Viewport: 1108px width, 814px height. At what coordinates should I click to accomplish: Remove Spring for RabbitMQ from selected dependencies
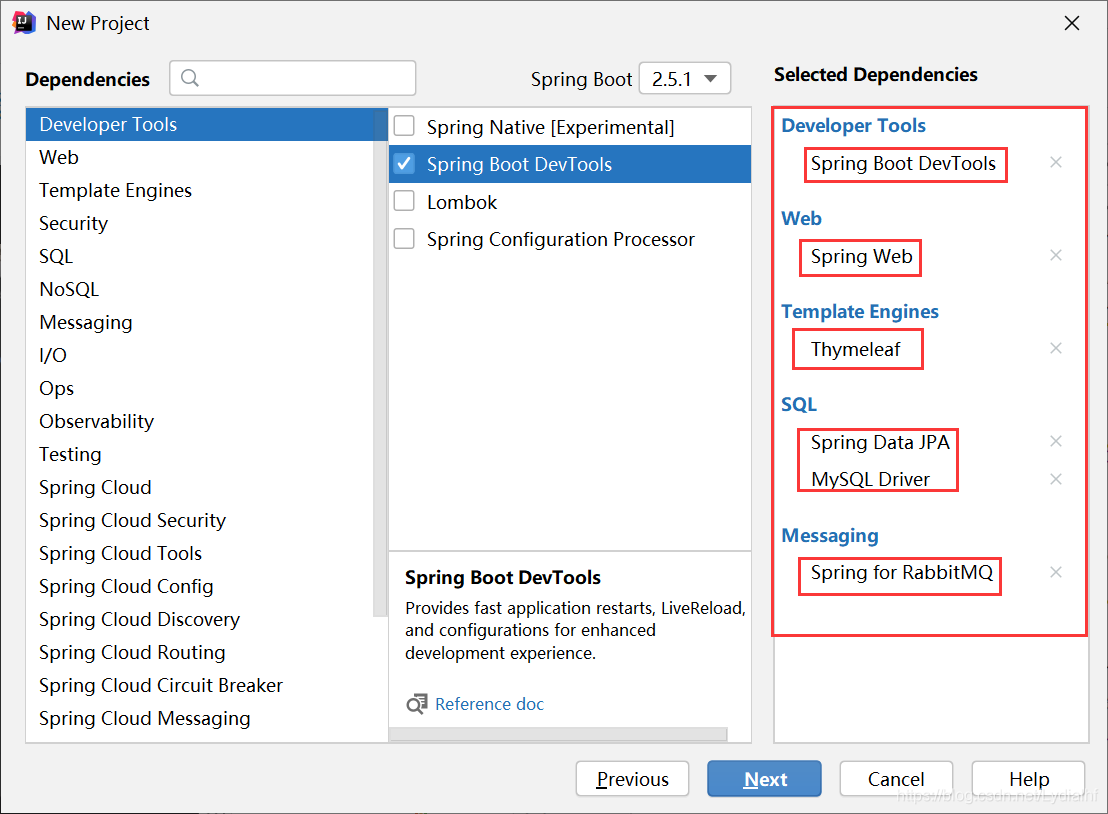(x=1056, y=572)
